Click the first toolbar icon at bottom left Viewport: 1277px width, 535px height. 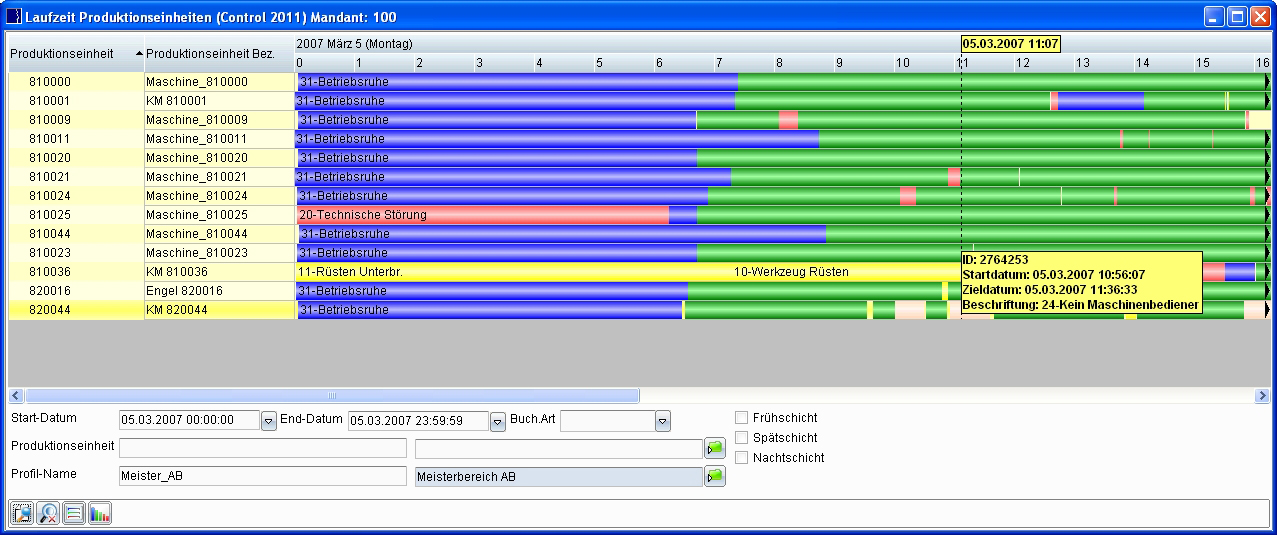[22, 514]
